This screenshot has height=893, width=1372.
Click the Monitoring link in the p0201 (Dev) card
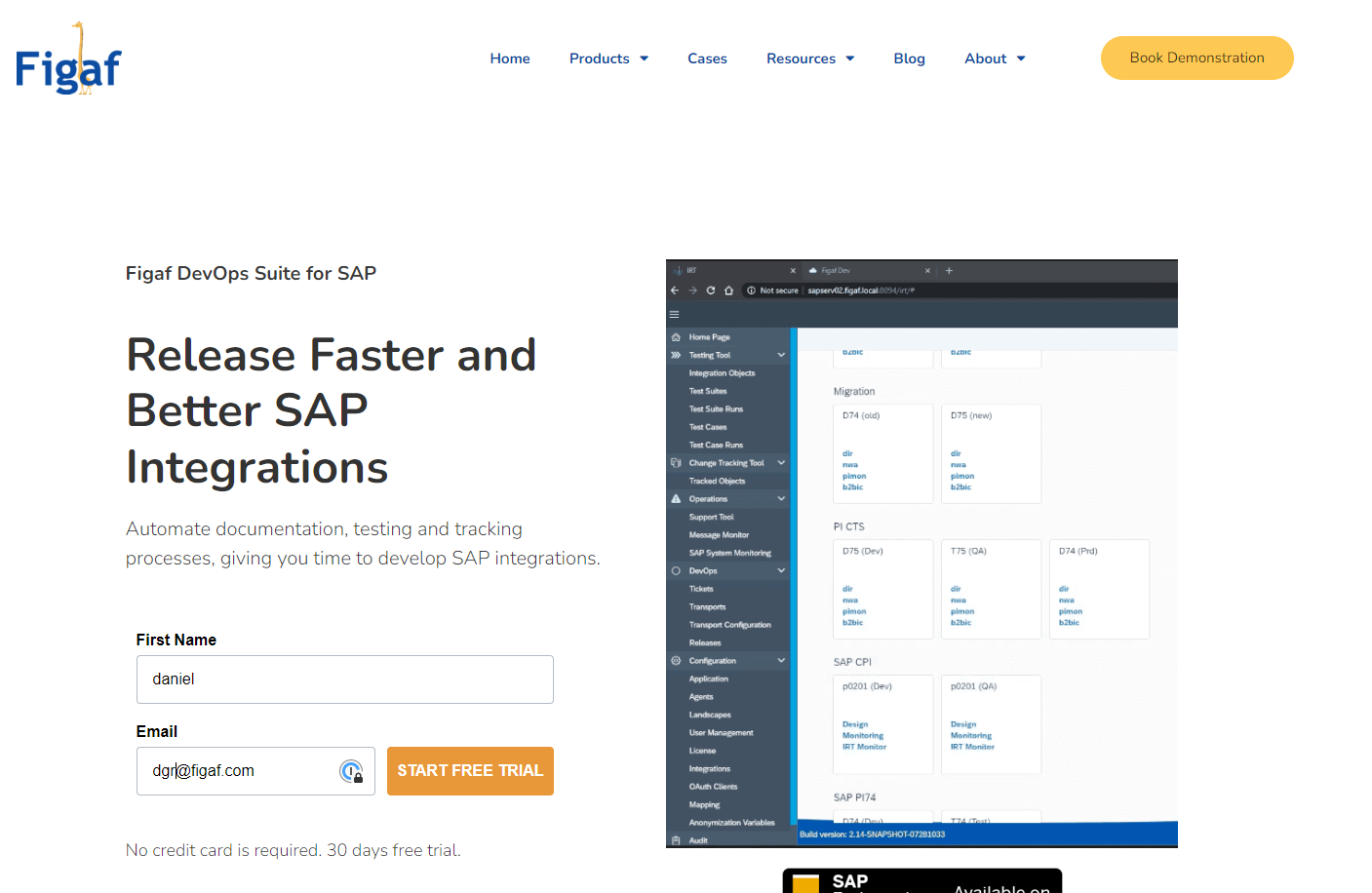point(863,736)
